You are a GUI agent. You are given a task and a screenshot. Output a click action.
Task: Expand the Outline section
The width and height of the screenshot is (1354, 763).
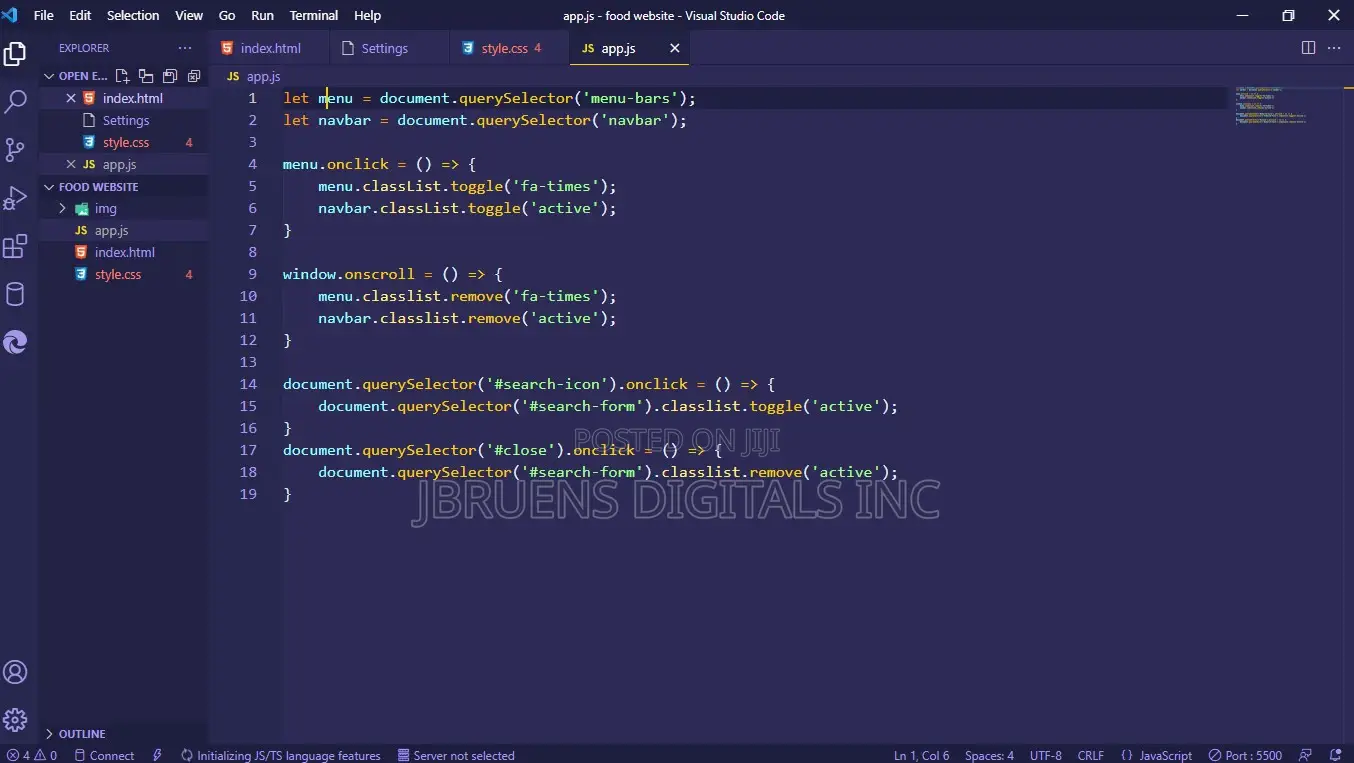click(x=49, y=734)
